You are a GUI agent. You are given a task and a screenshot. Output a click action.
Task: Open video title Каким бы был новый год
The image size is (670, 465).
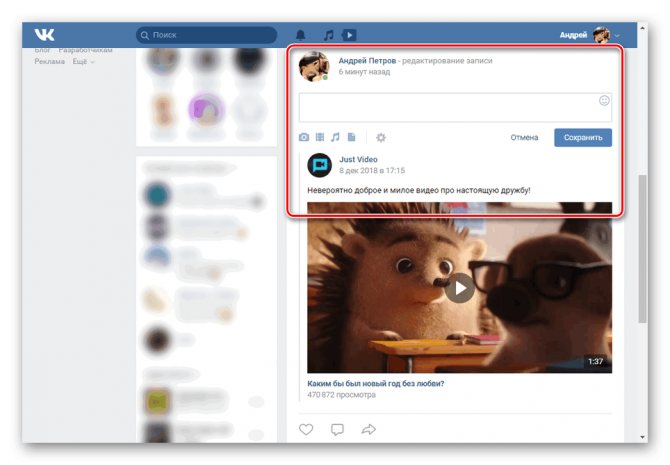(x=376, y=384)
